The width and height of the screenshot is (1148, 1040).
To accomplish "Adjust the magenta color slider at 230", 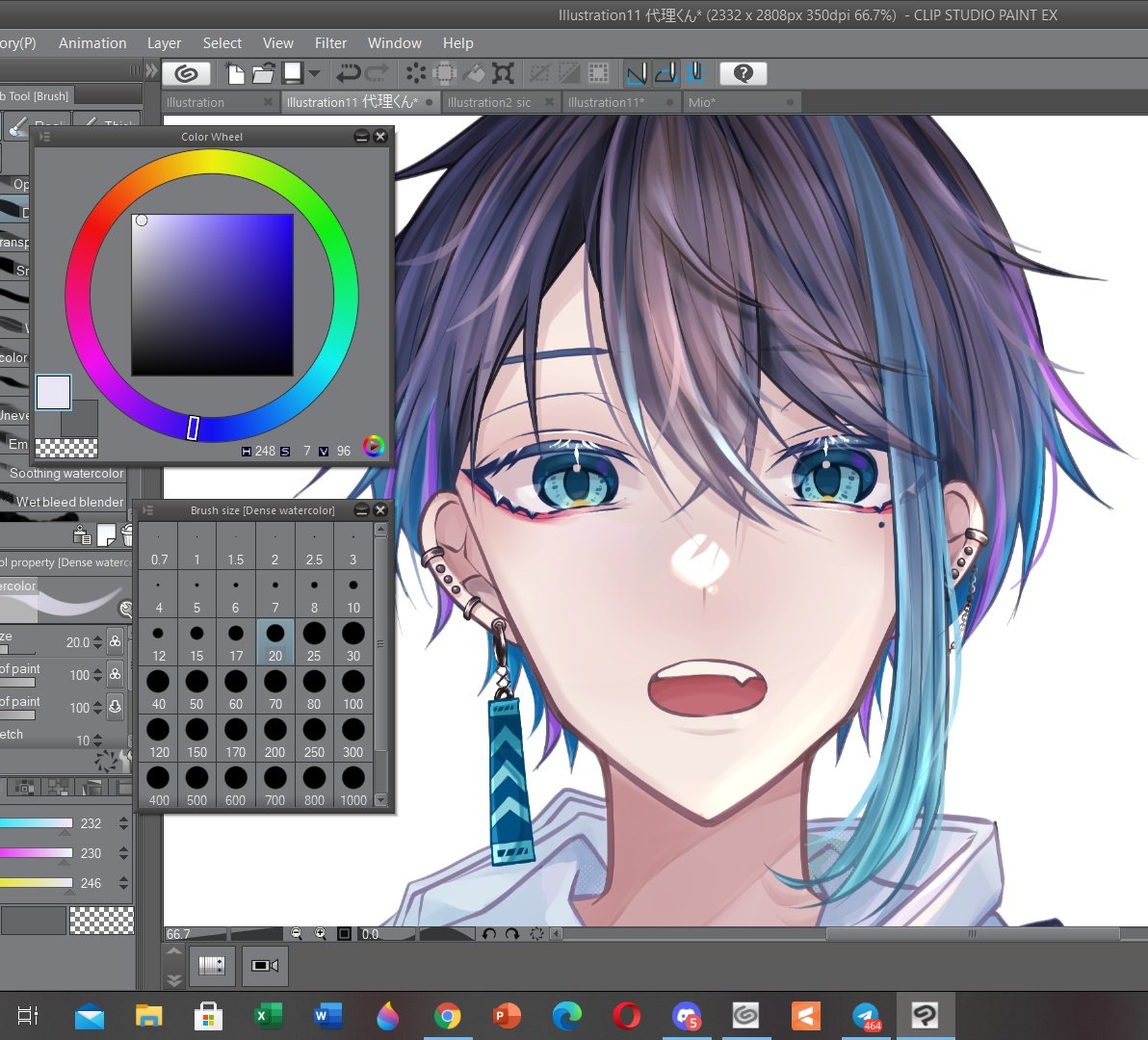I will (x=37, y=852).
